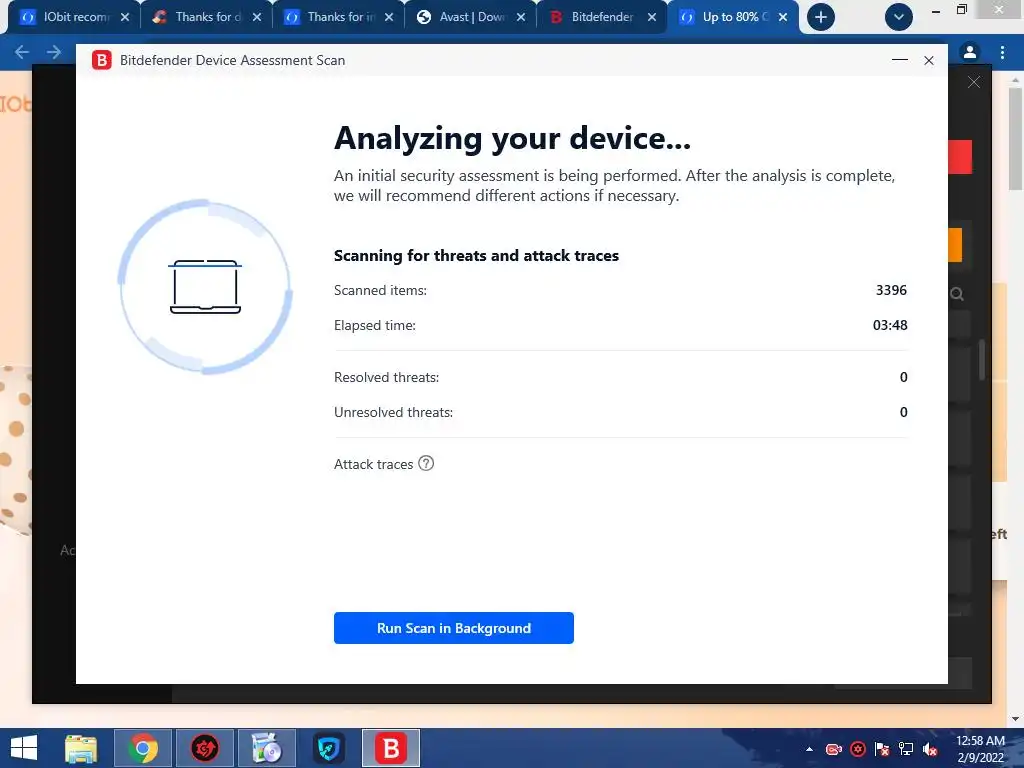The width and height of the screenshot is (1024, 768).
Task: Open the browser profile icon
Action: click(x=970, y=52)
